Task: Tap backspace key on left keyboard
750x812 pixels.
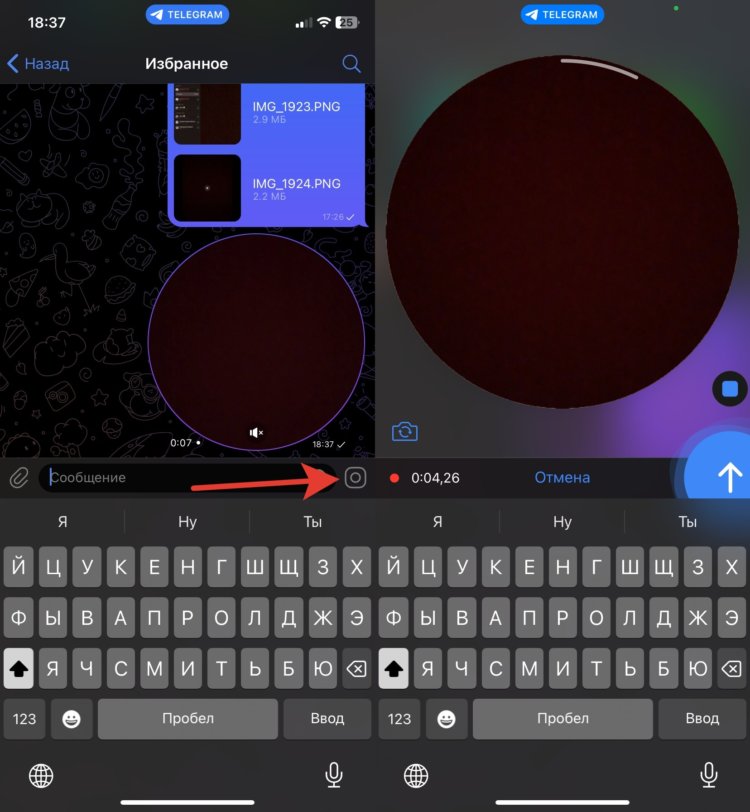Action: 356,669
